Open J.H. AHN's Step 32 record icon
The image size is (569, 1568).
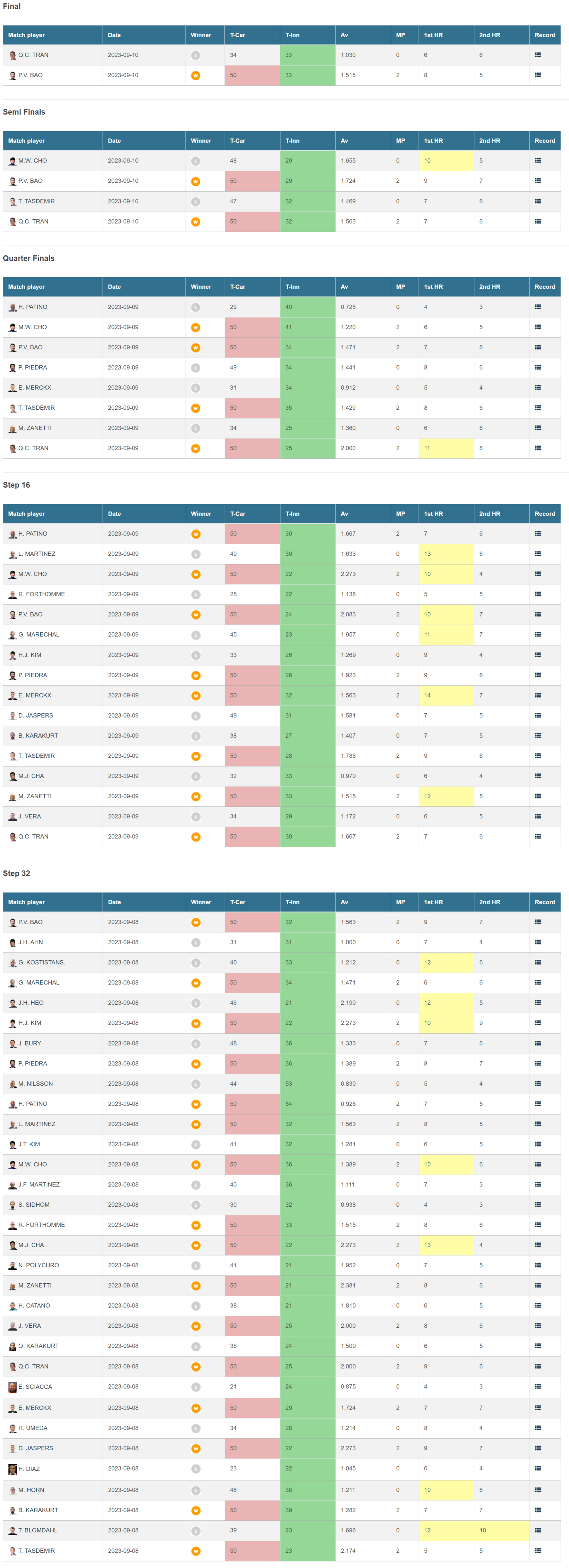[x=537, y=942]
